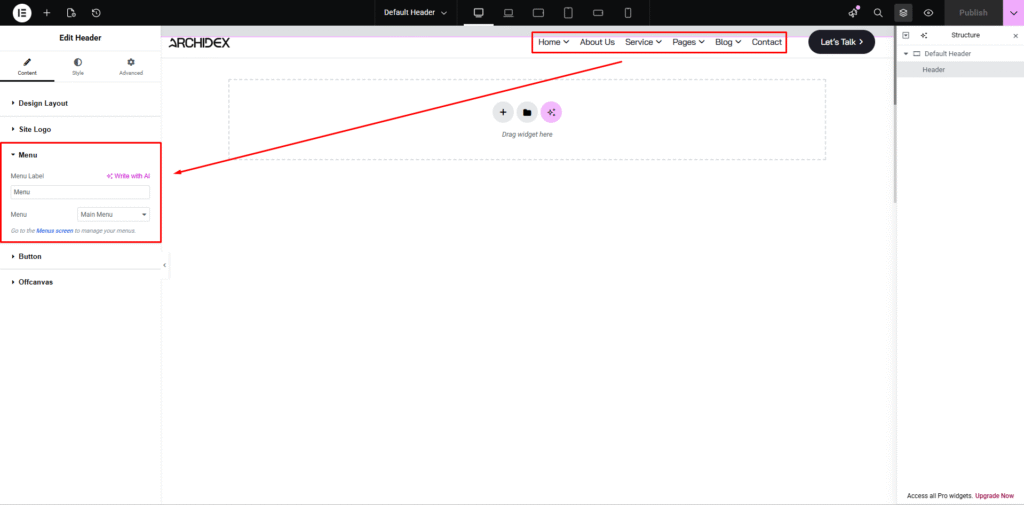
Task: Switch to the Advanced tab
Action: pyautogui.click(x=131, y=66)
